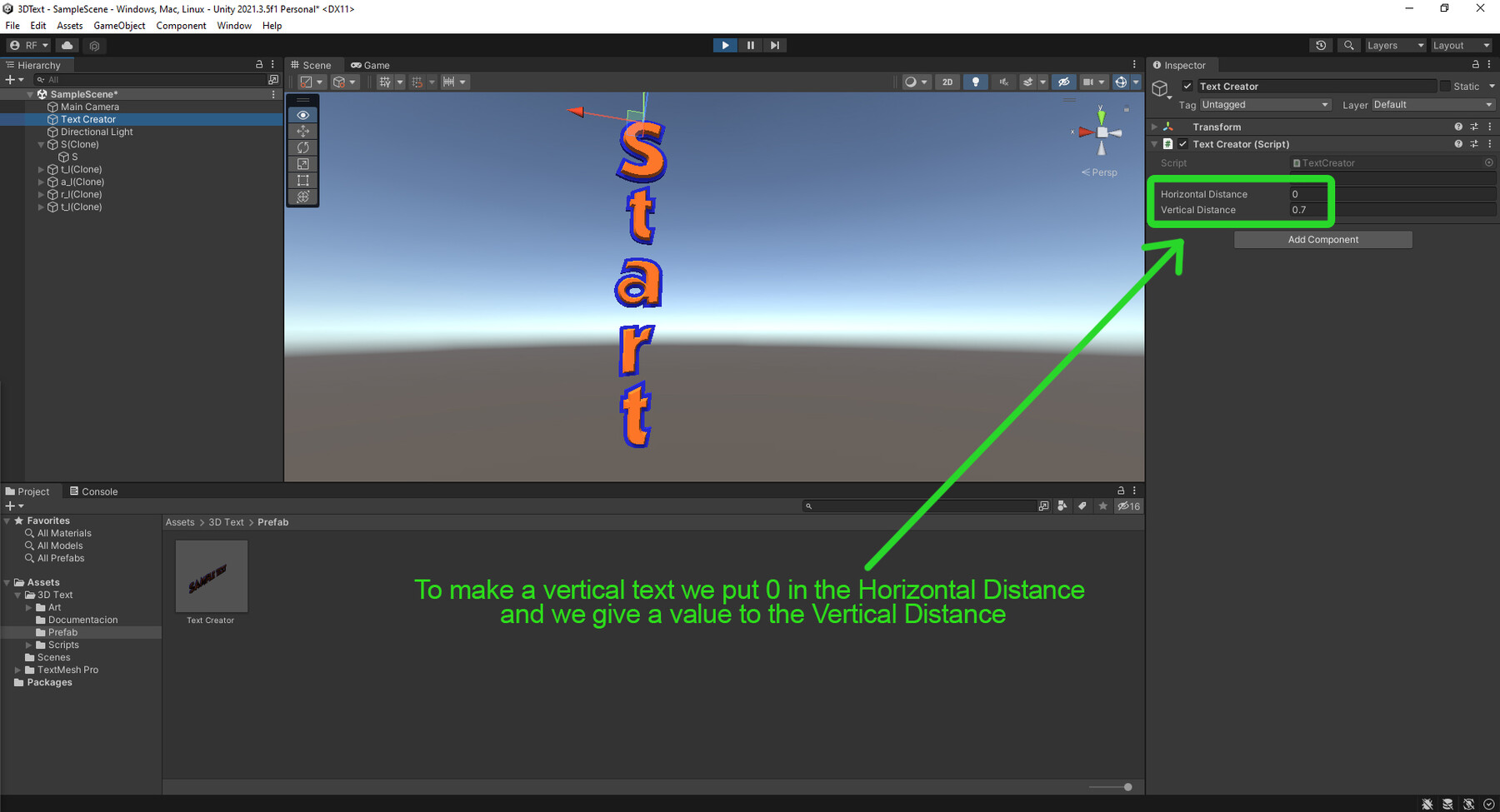Expand a_l(Clone) in Hierarchy
Image resolution: width=1500 pixels, height=812 pixels.
coord(41,182)
